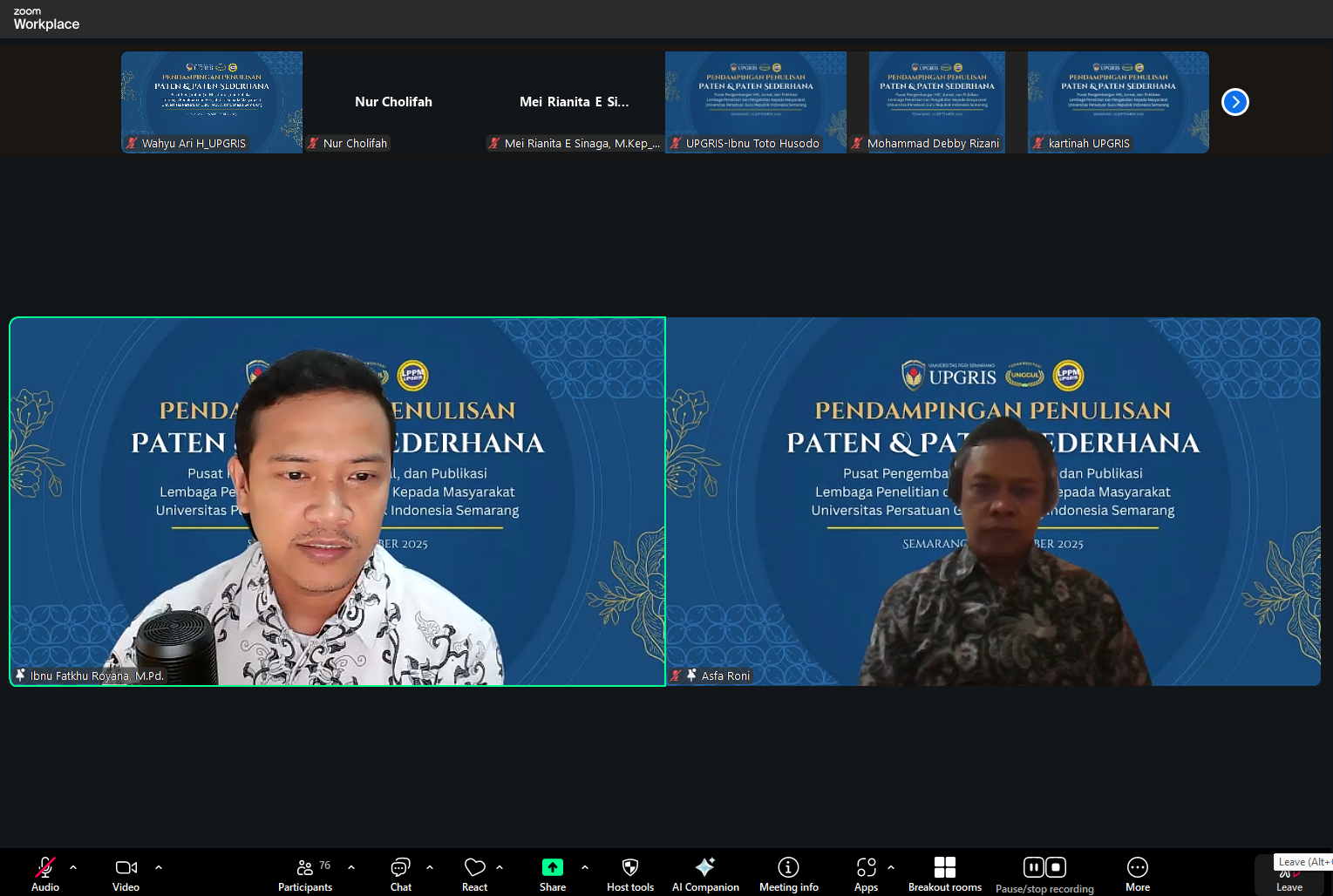This screenshot has width=1333, height=896.
Task: Open the Chat panel
Action: coord(400,874)
